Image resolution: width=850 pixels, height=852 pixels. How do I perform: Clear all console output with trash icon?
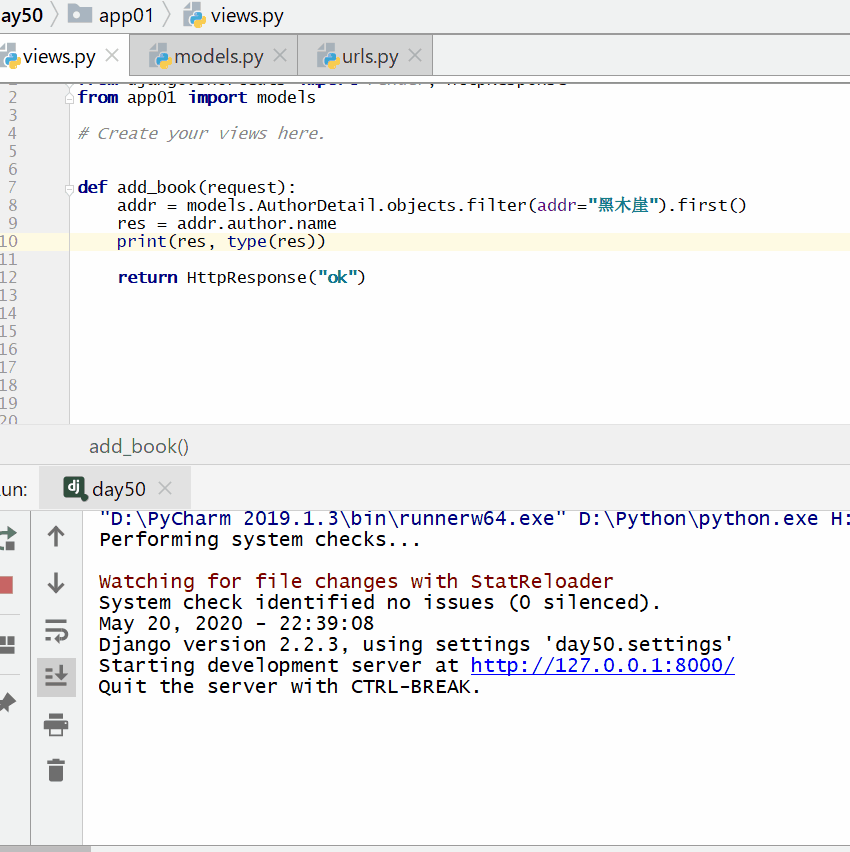pos(56,770)
